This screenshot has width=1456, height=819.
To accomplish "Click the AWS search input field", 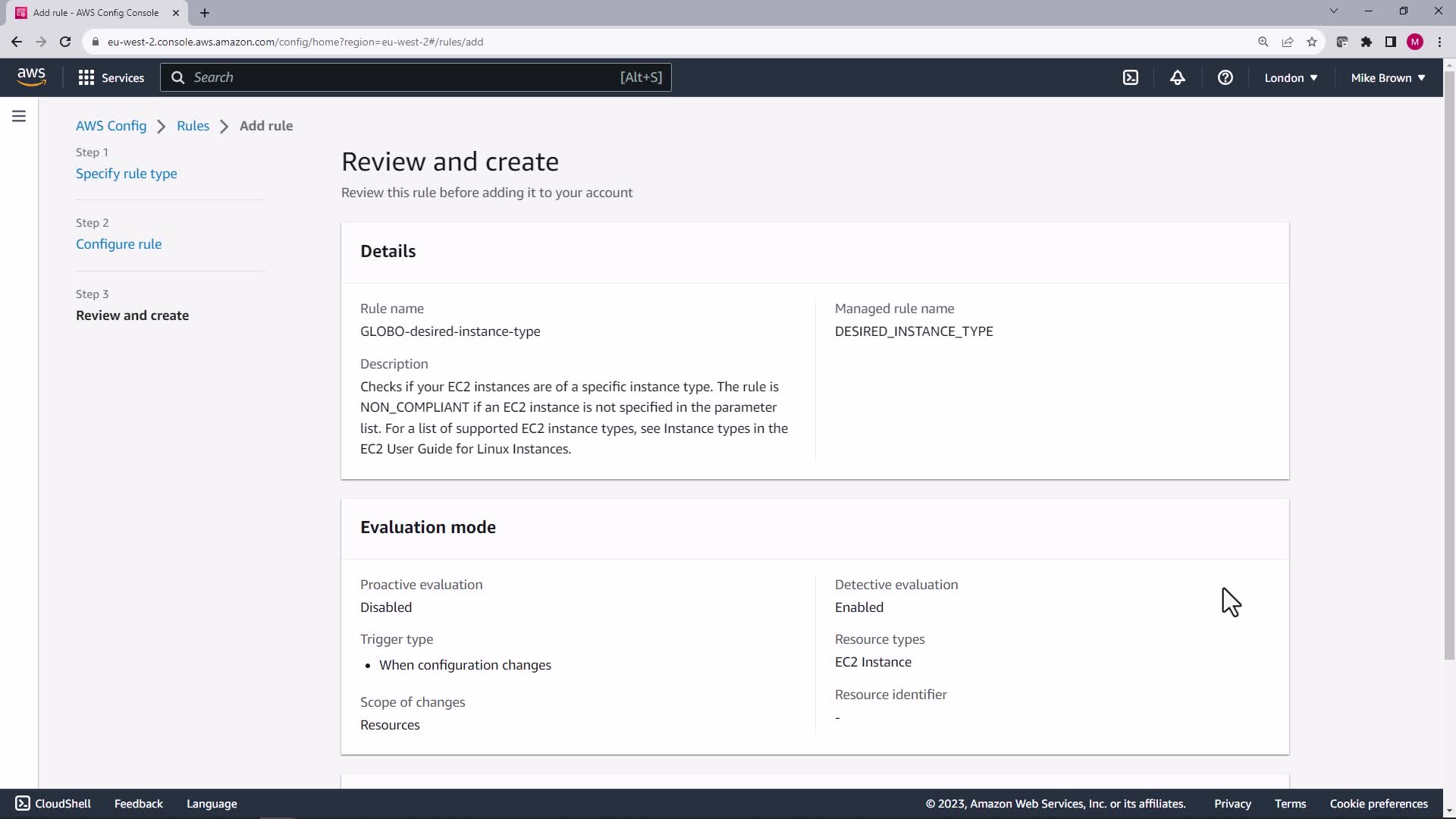I will click(402, 77).
